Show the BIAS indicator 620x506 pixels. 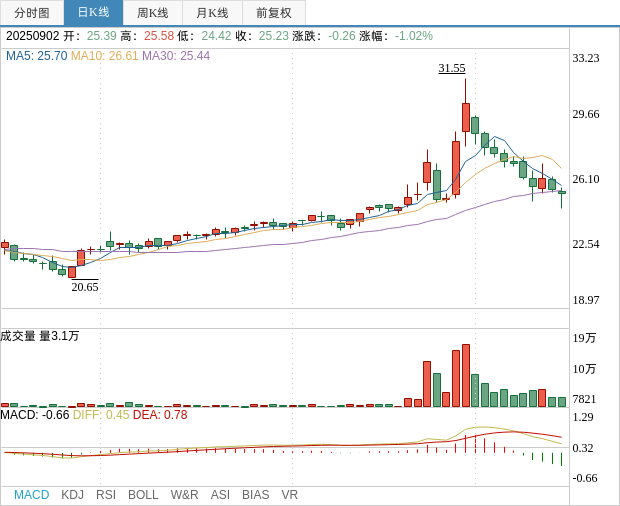pyautogui.click(x=255, y=495)
